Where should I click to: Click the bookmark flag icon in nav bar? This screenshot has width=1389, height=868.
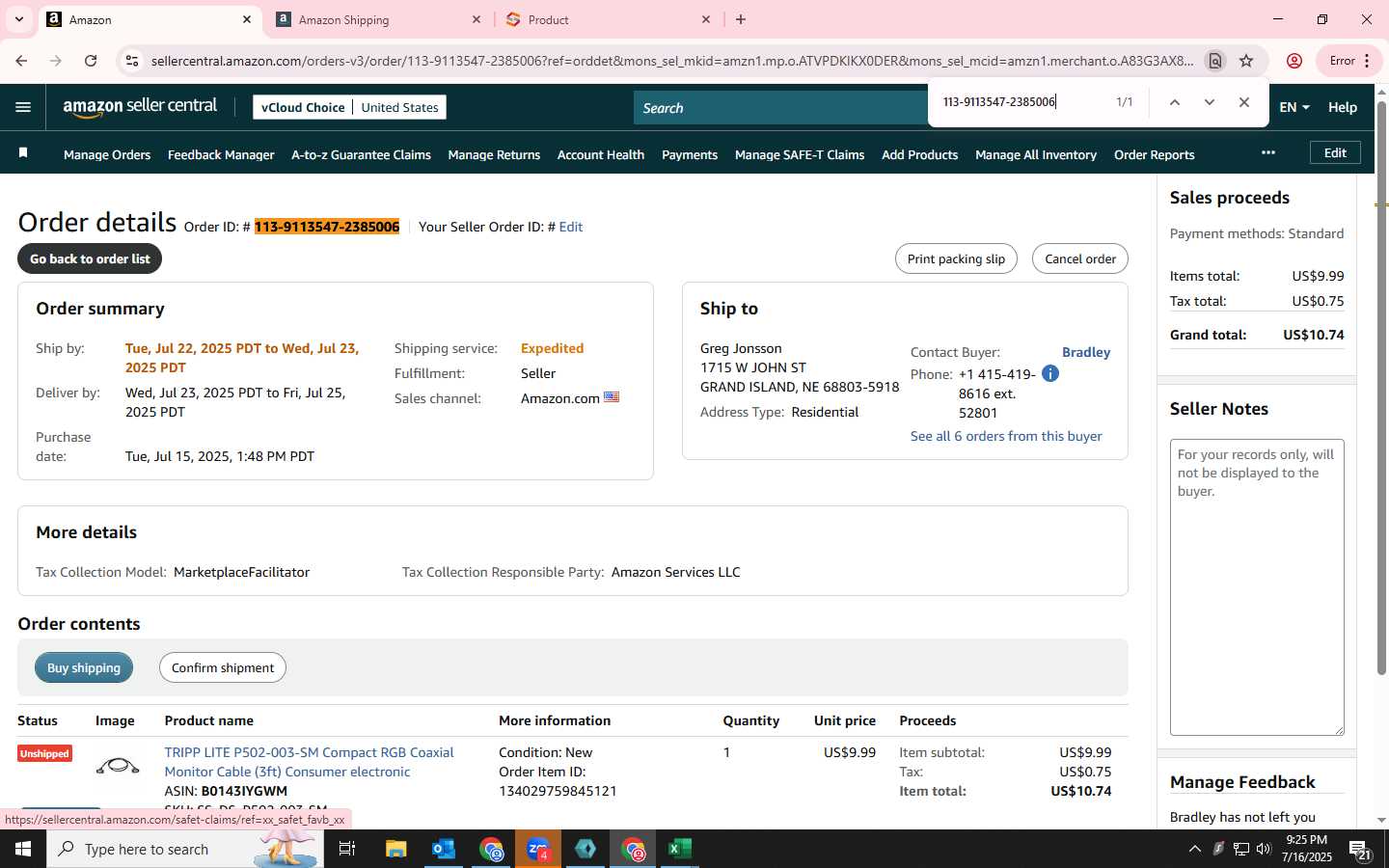coord(23,153)
